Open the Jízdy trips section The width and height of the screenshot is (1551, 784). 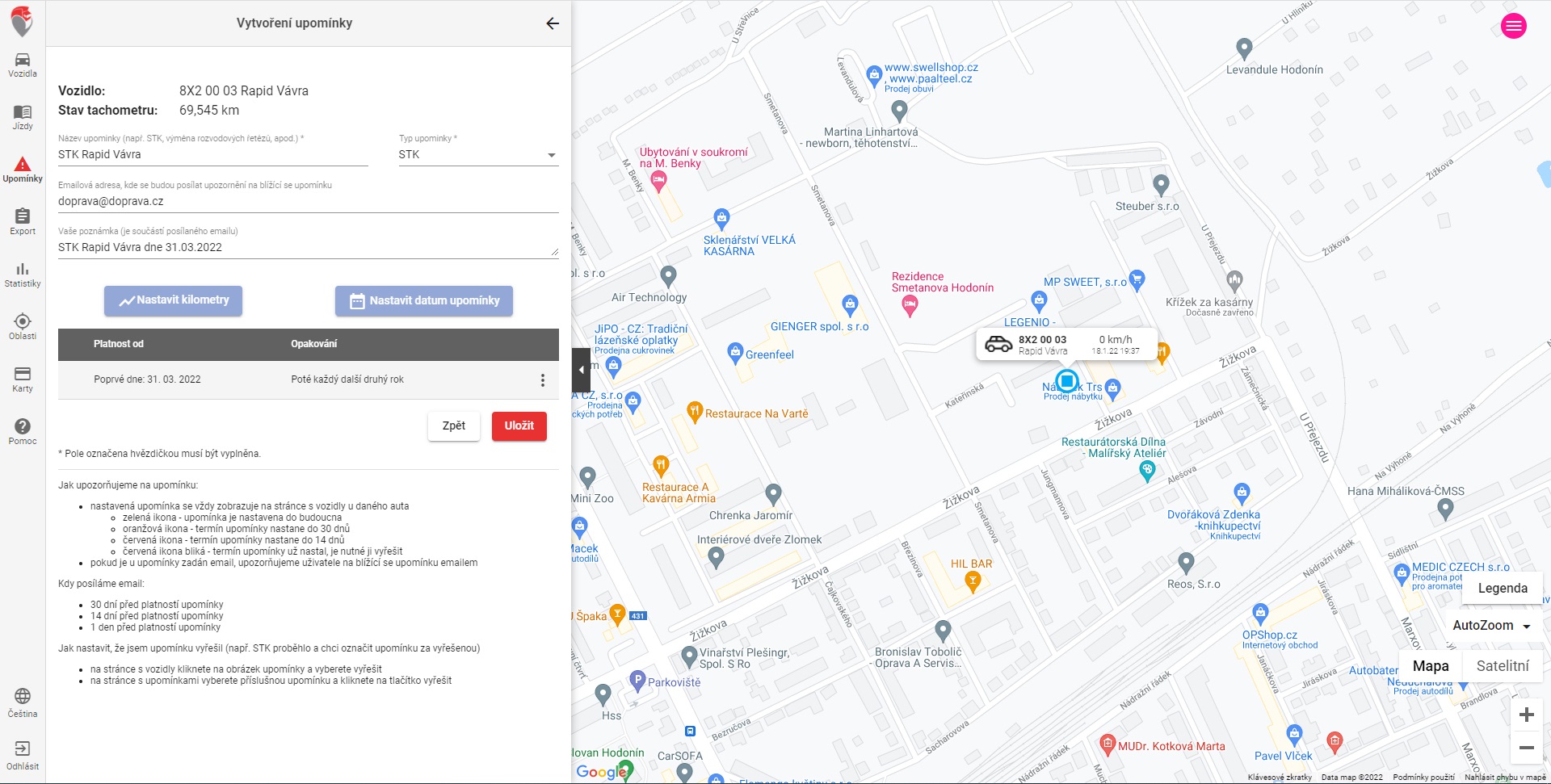pyautogui.click(x=23, y=117)
